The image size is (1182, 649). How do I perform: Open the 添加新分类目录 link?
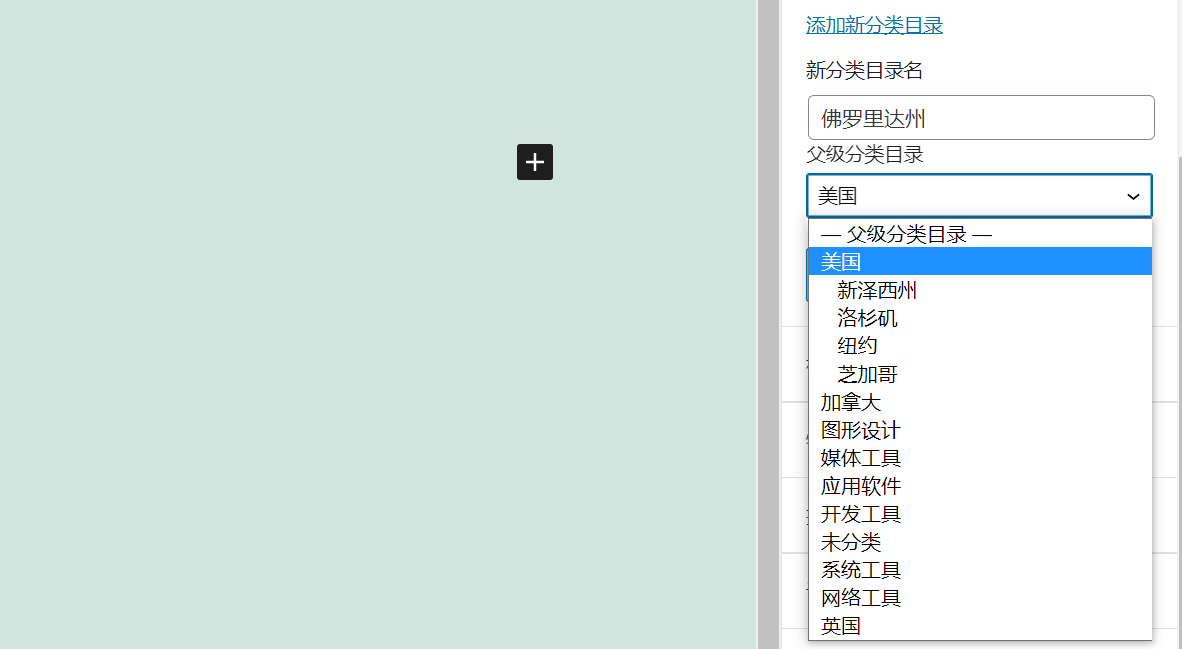873,25
